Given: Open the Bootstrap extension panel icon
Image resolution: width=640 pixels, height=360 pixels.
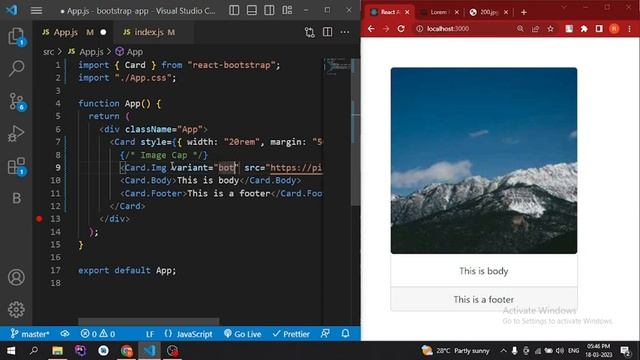Looking at the screenshot, I should [x=16, y=198].
